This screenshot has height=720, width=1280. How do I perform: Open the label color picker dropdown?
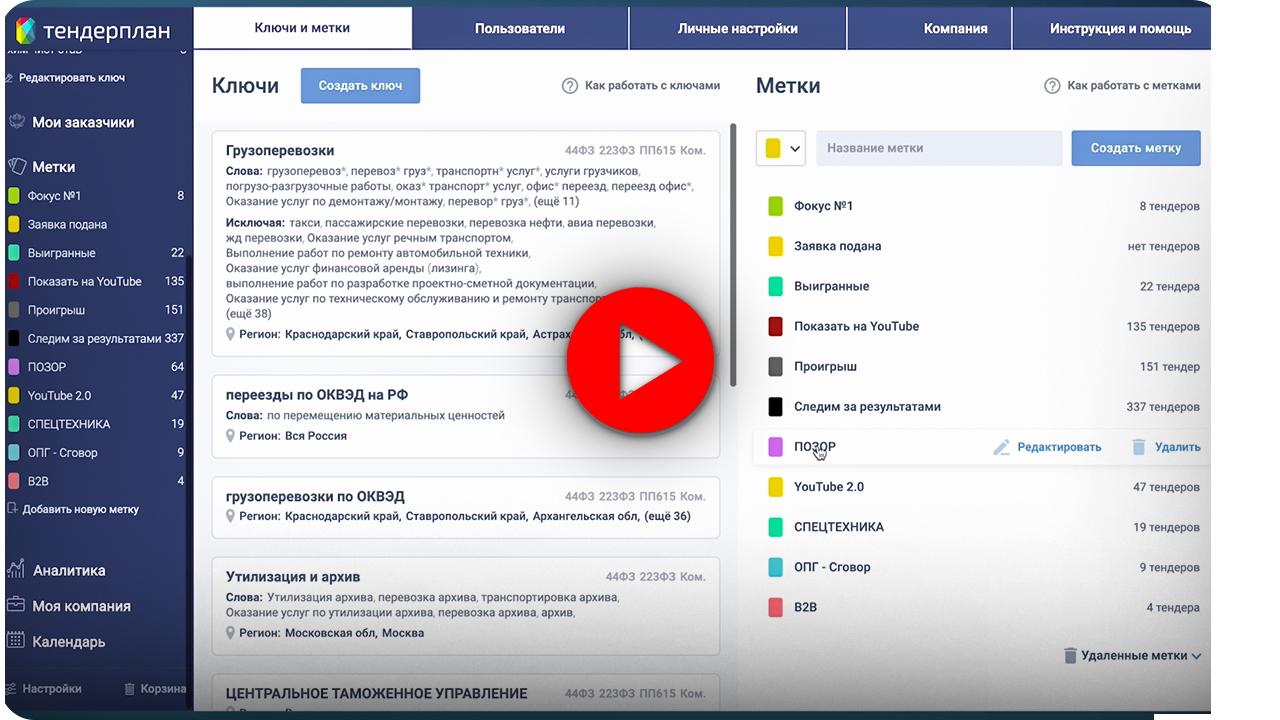[x=781, y=148]
